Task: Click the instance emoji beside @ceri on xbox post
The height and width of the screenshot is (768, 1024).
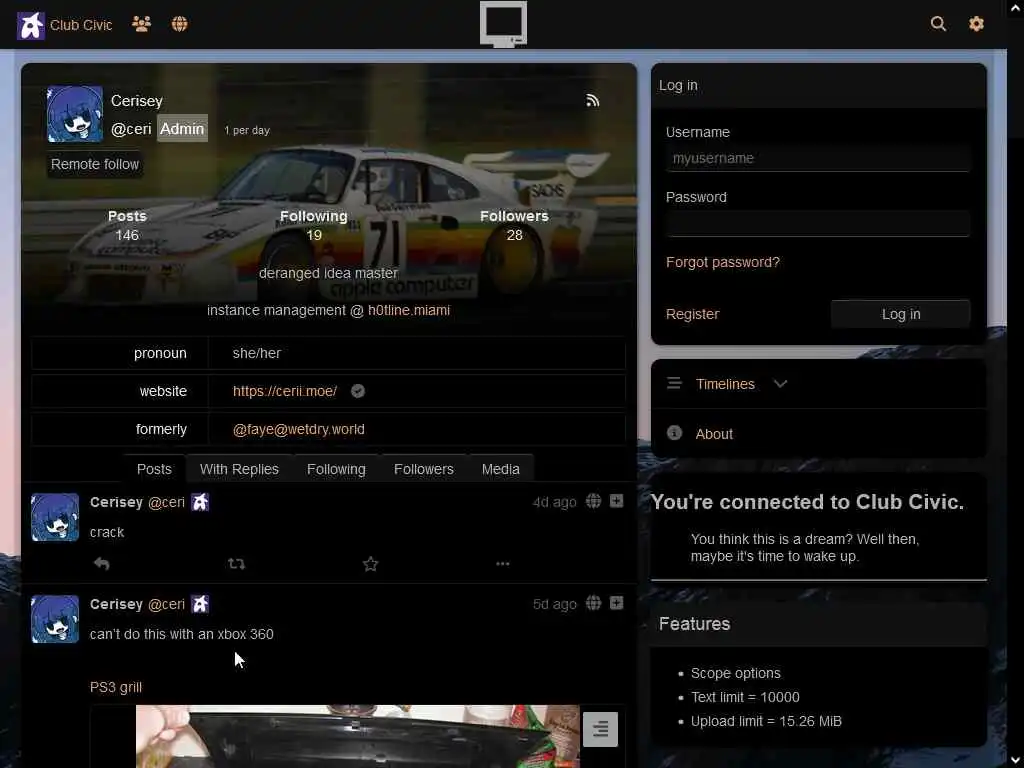Action: coord(200,604)
